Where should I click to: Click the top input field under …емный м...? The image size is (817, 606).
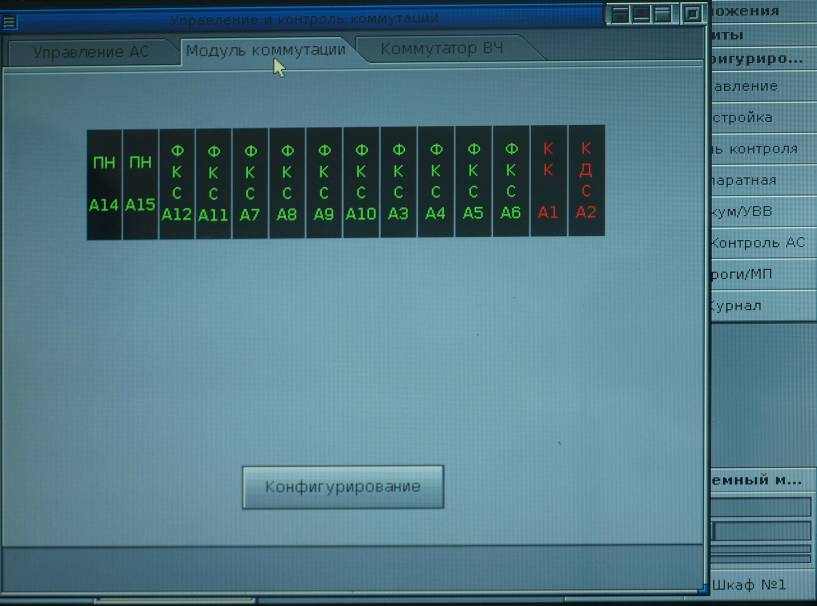[x=761, y=507]
